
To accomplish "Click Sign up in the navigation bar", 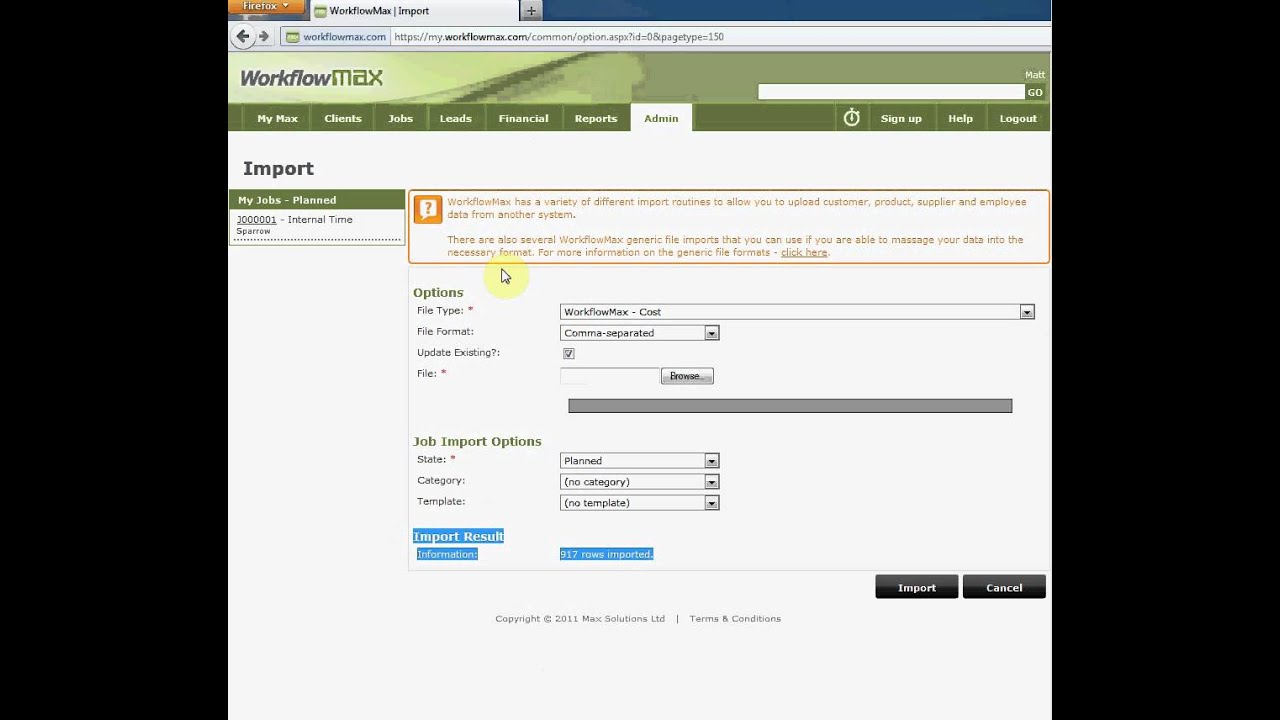I will (x=901, y=118).
